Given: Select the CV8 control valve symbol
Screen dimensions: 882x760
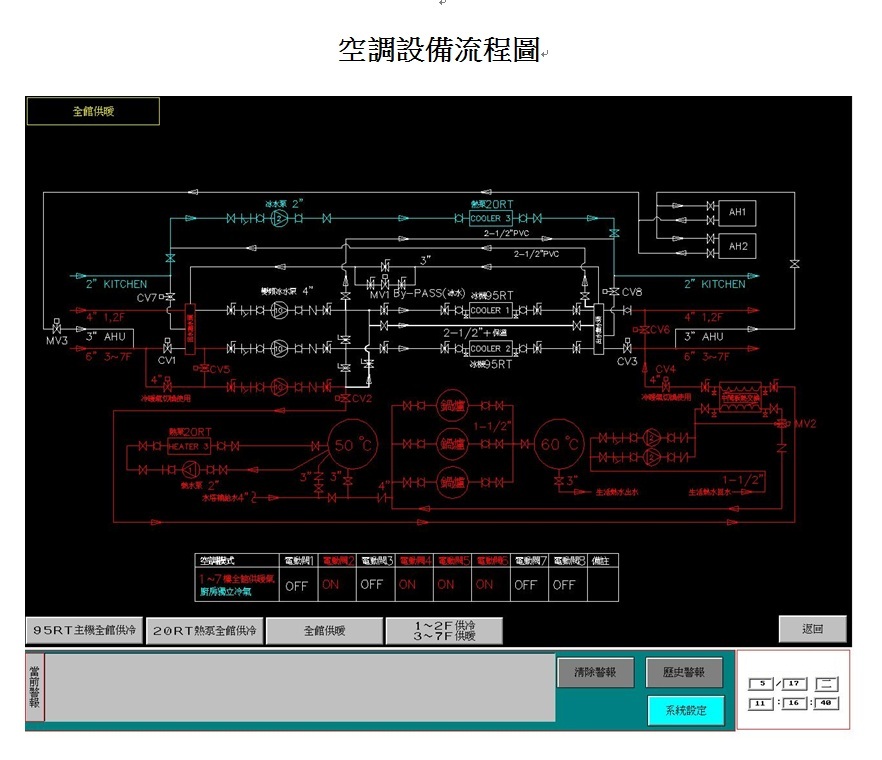Looking at the screenshot, I should click(x=612, y=292).
